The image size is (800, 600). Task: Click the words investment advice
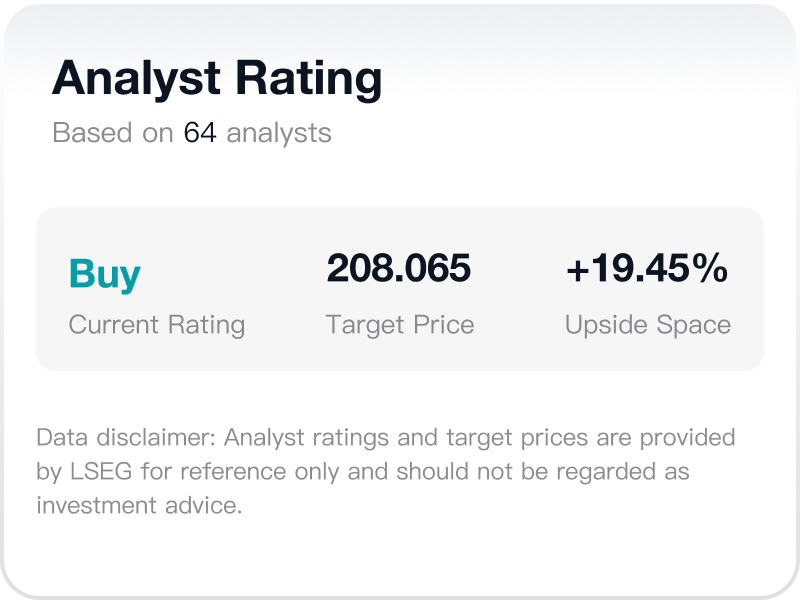point(139,506)
